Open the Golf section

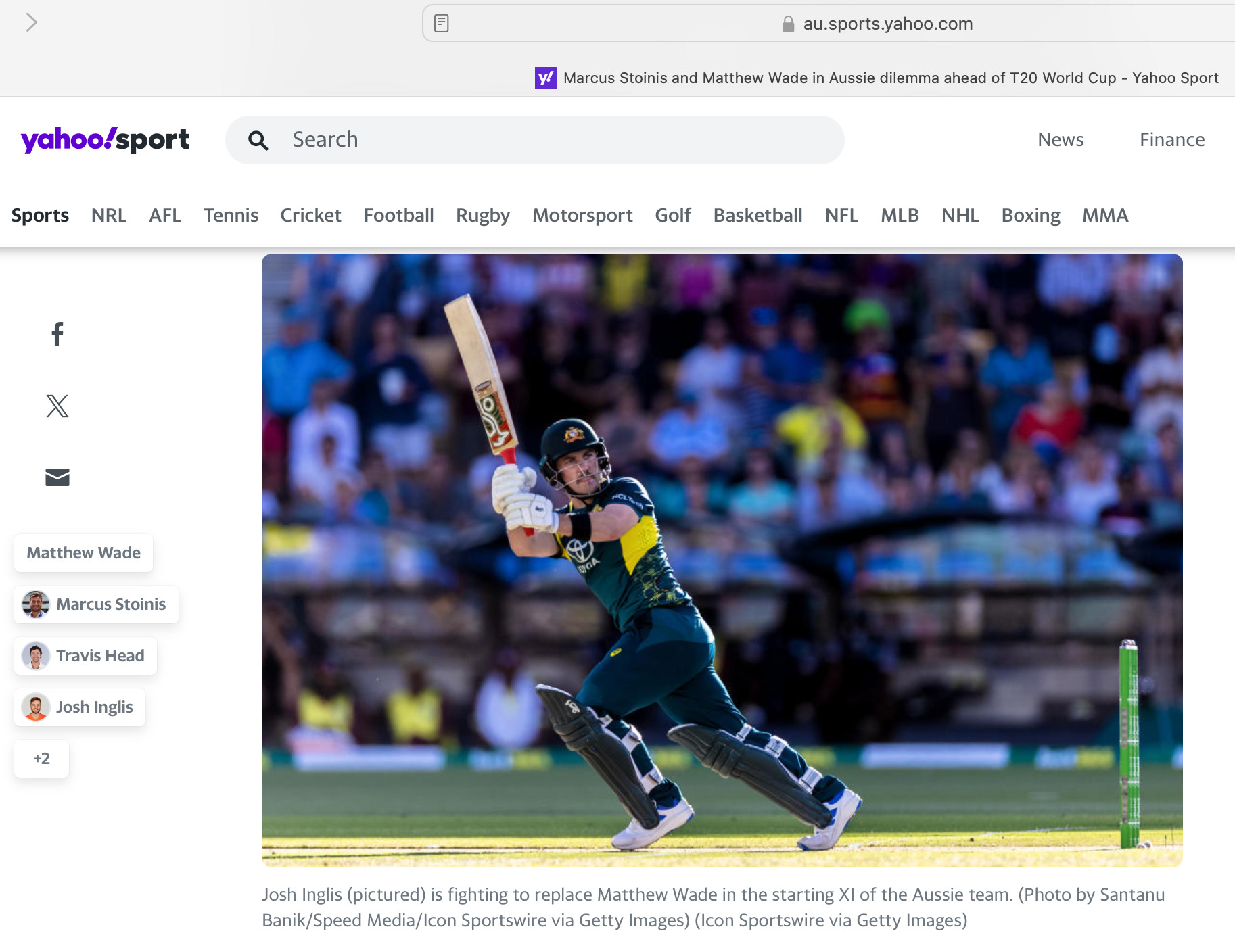(x=673, y=216)
